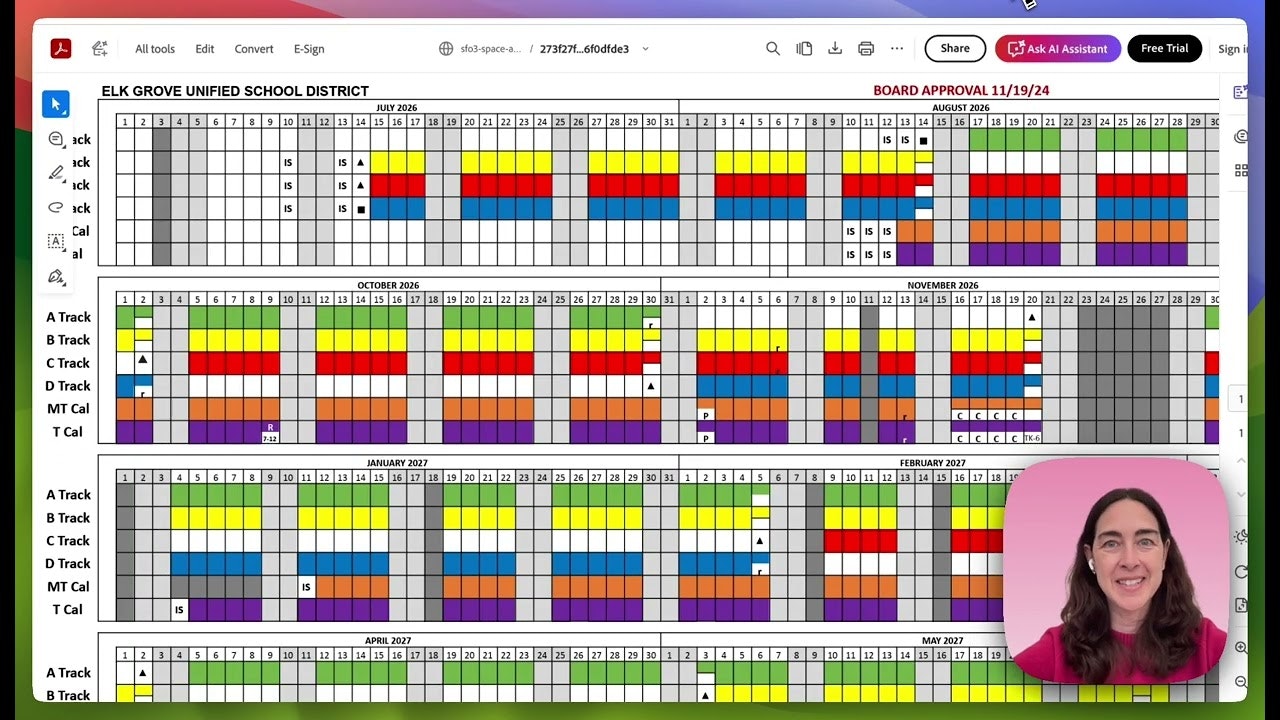Open the Add Text Box tool
The width and height of the screenshot is (1280, 720).
pos(54,241)
